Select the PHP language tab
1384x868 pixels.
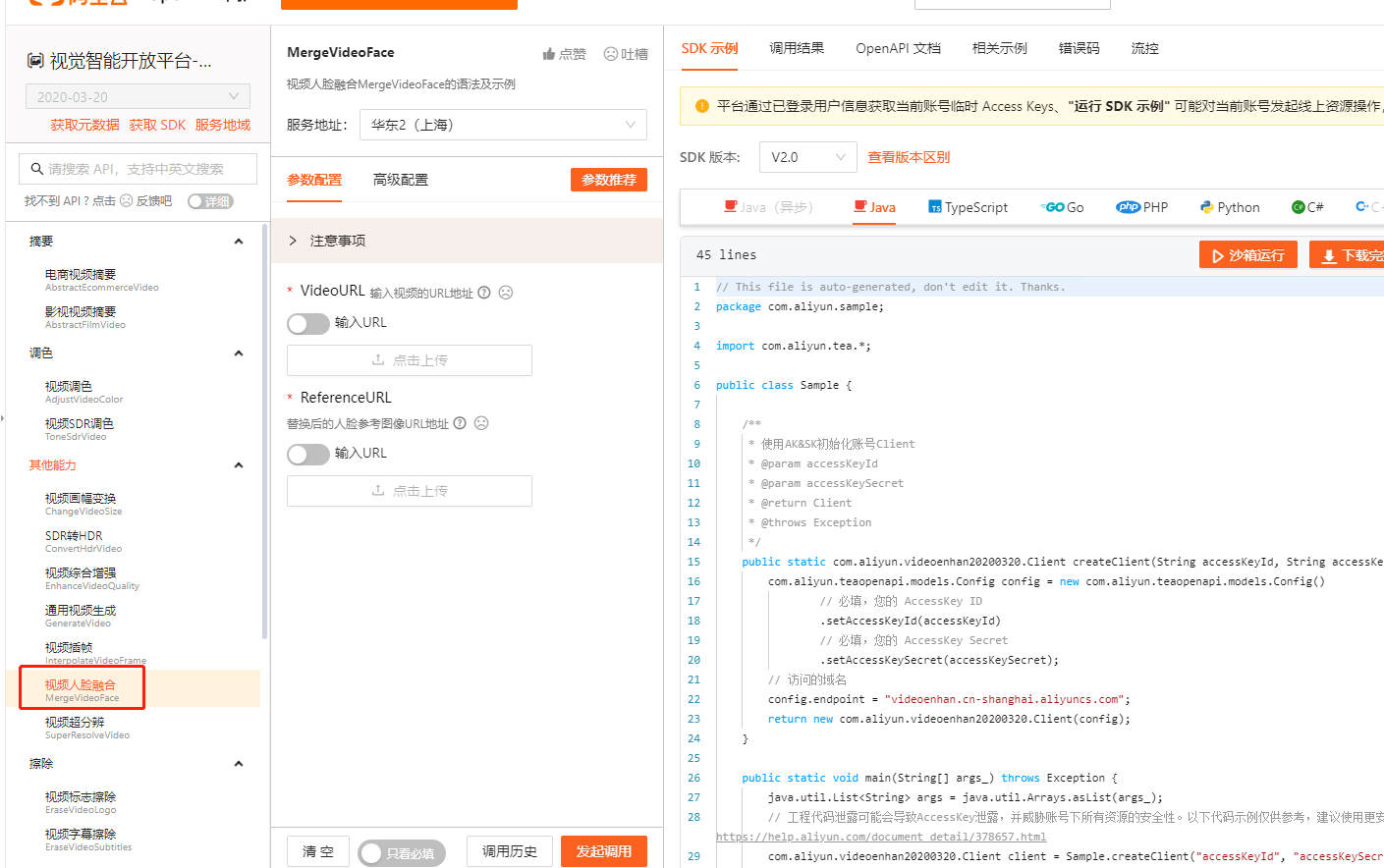coord(1142,207)
